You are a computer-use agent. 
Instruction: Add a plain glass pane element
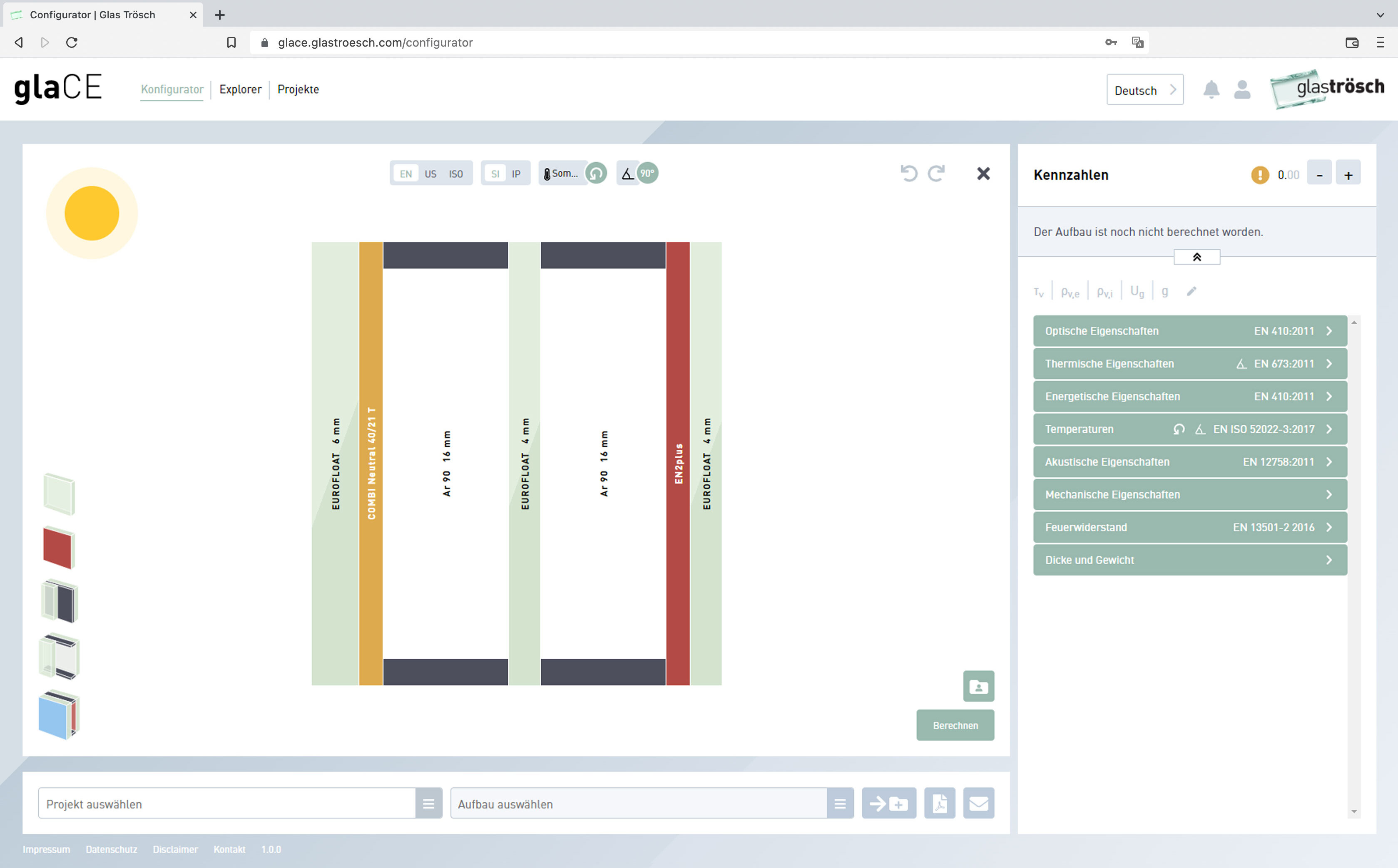[x=59, y=494]
